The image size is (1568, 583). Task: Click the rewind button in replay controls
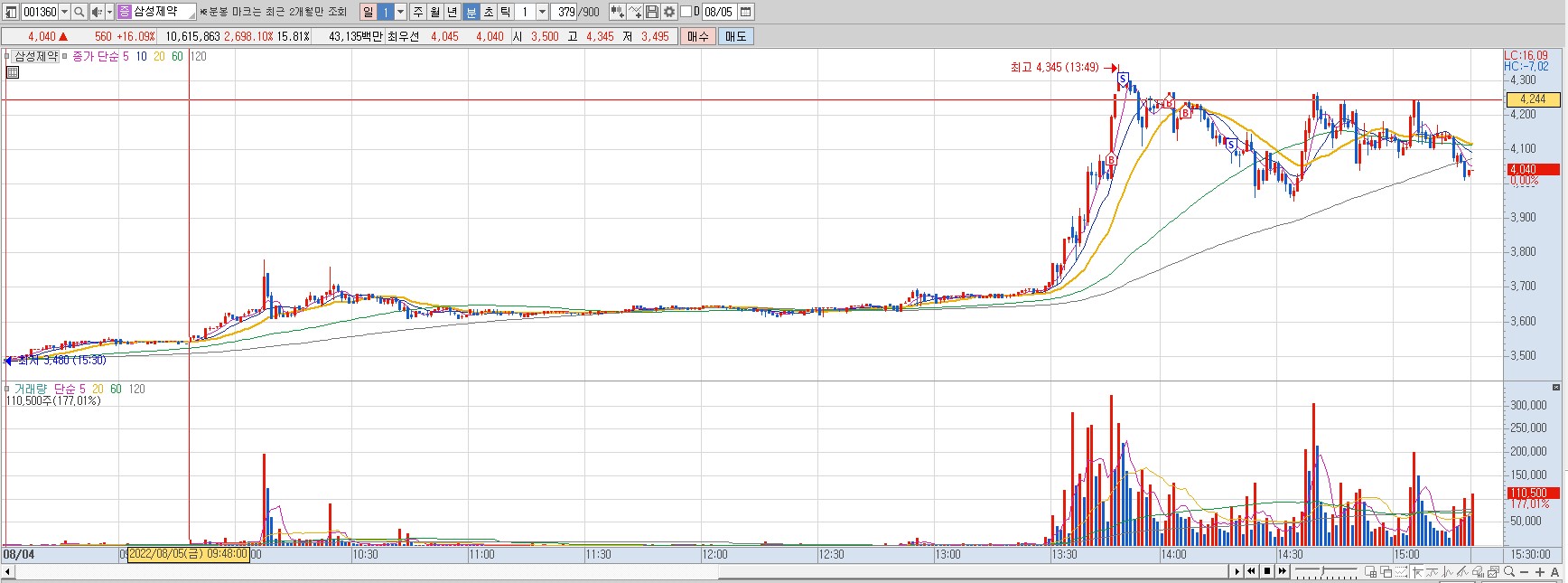[1251, 571]
